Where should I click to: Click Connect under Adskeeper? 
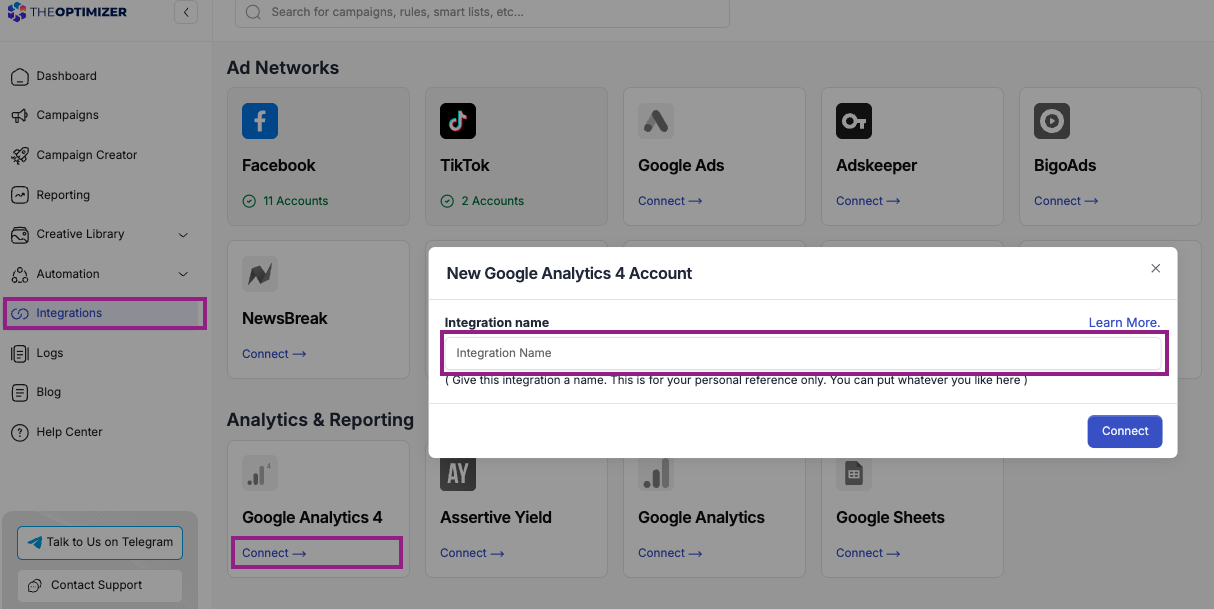click(x=868, y=201)
